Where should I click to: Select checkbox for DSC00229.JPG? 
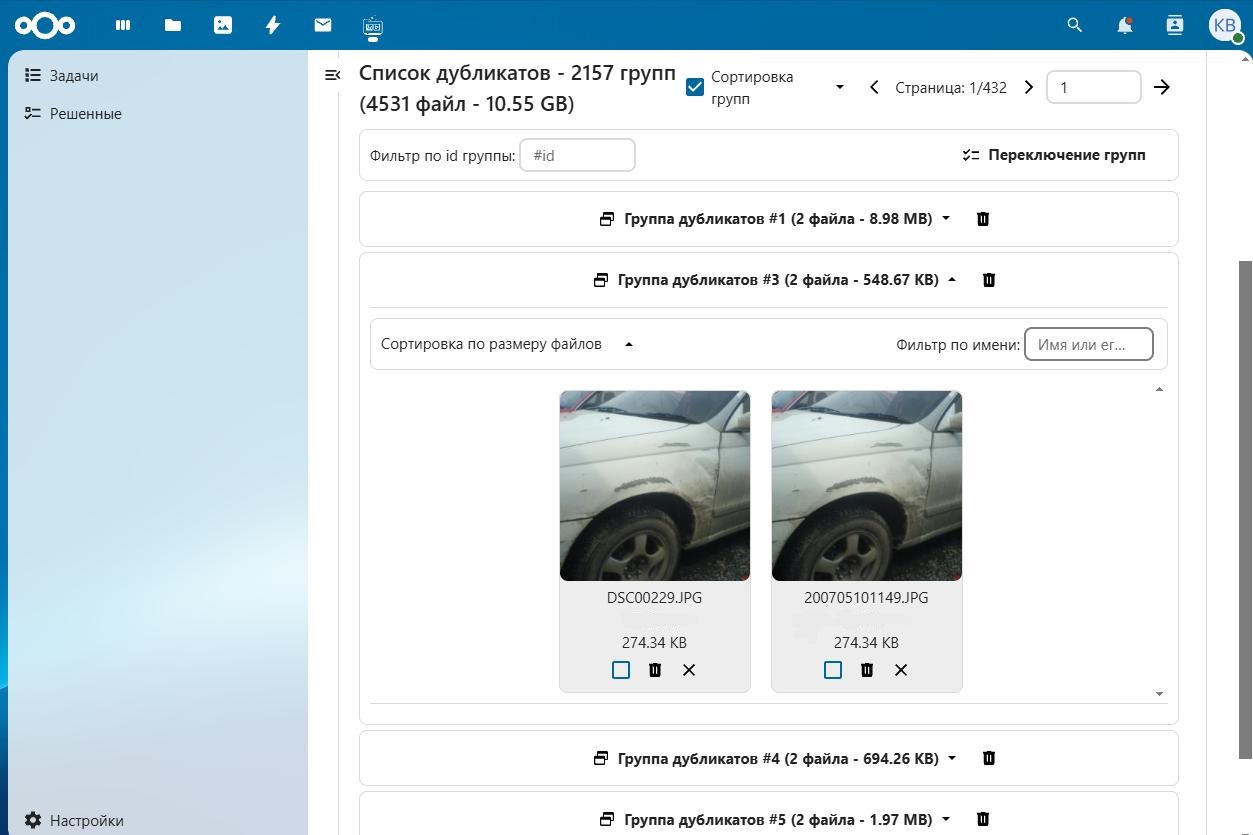click(x=621, y=670)
